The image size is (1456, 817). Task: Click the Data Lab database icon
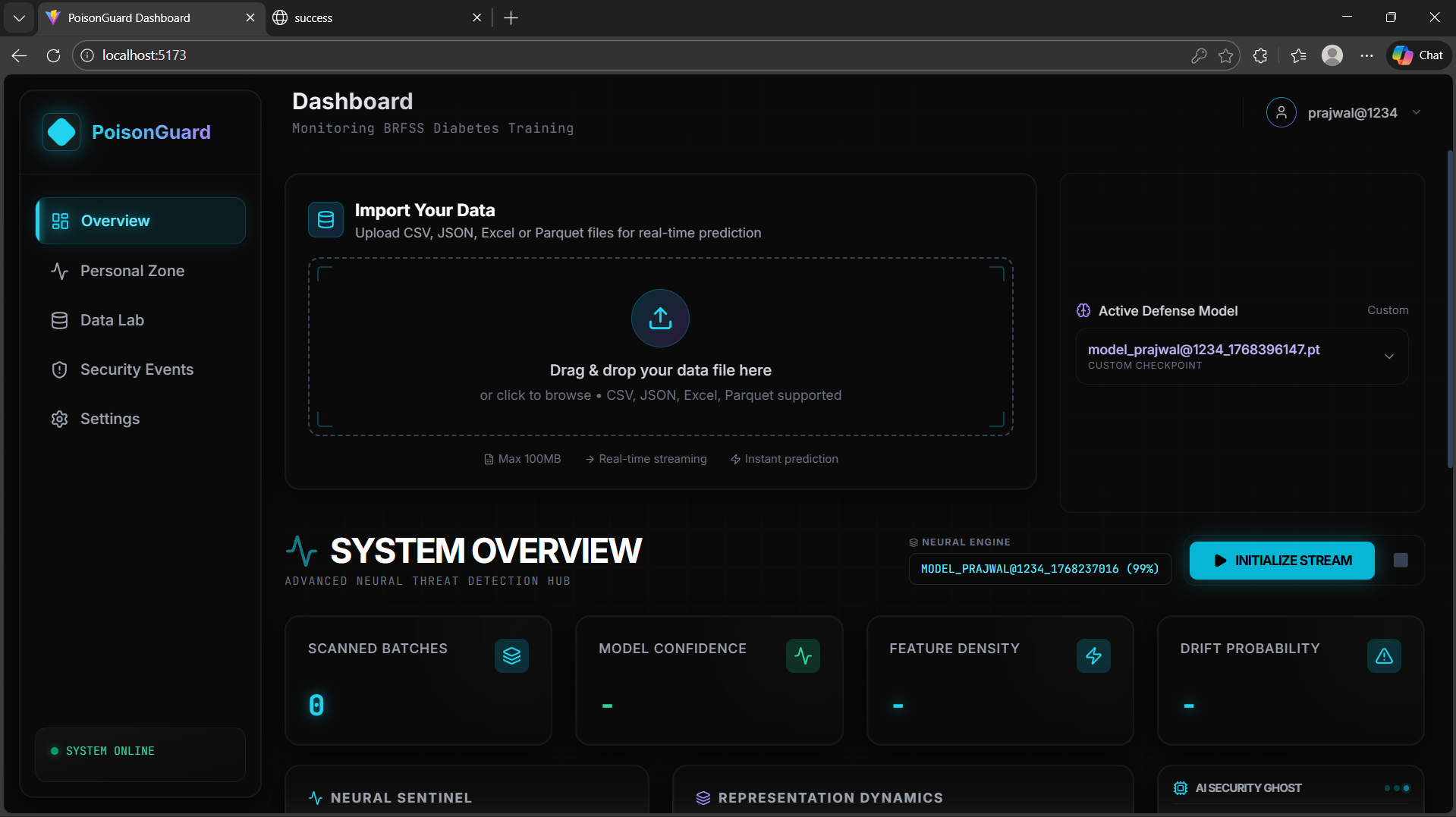60,320
